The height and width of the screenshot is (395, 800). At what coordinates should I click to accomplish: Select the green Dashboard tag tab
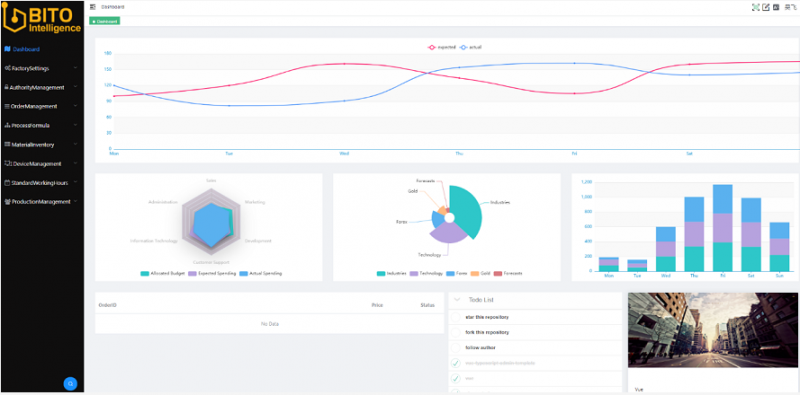point(105,21)
